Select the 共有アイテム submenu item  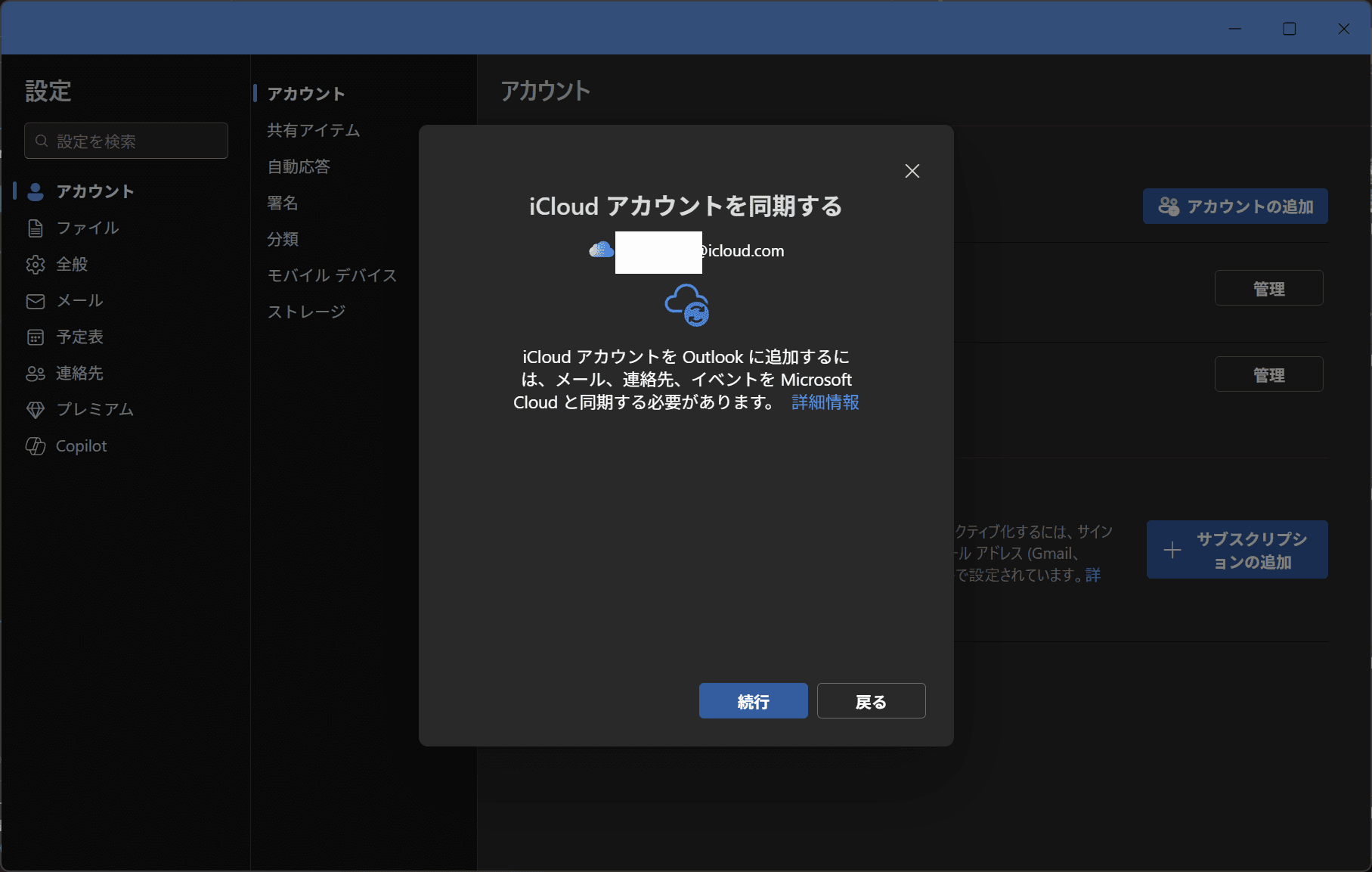(x=313, y=130)
